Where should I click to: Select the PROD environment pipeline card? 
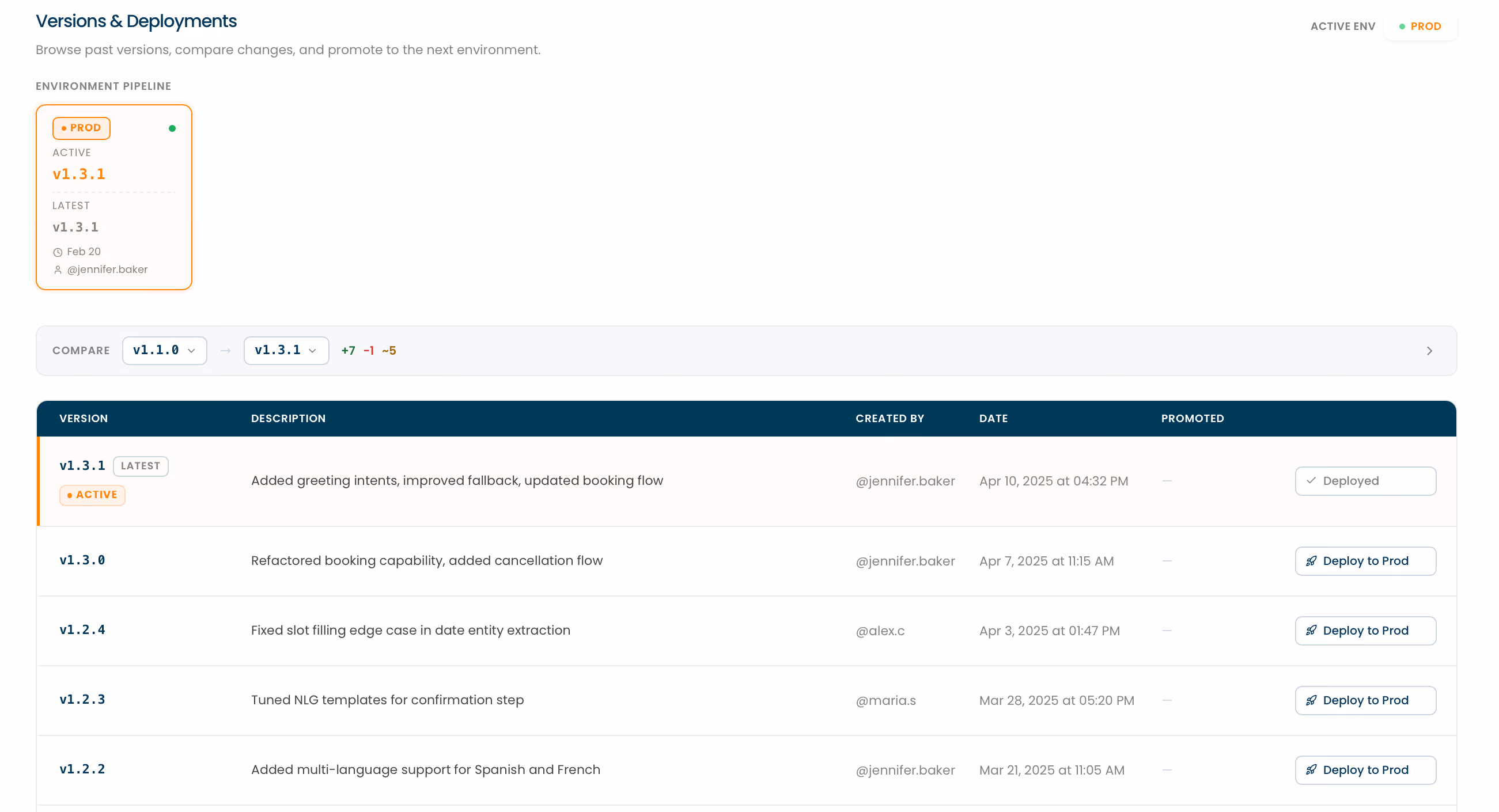pos(114,196)
